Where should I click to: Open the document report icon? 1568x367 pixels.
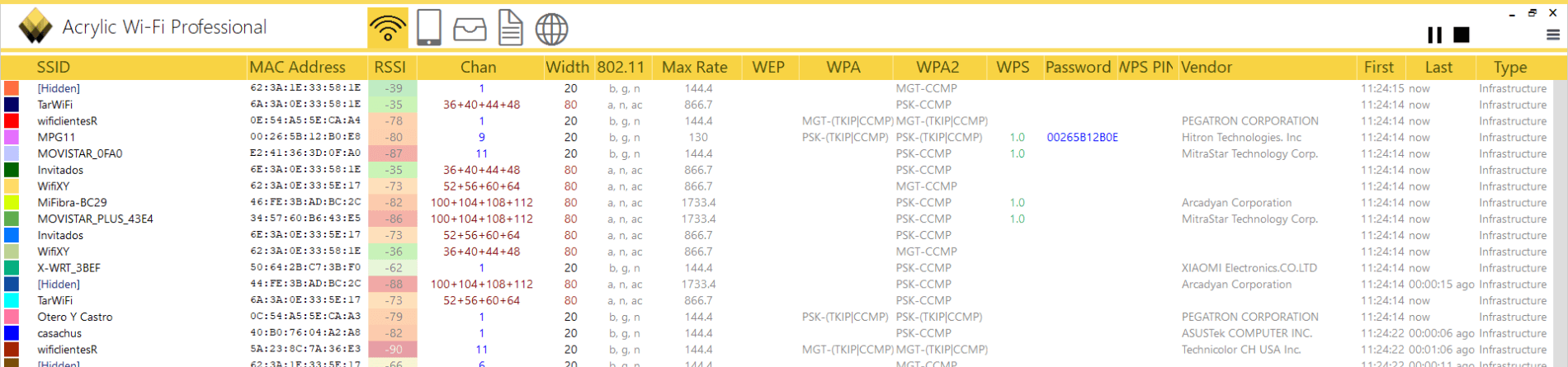(510, 29)
